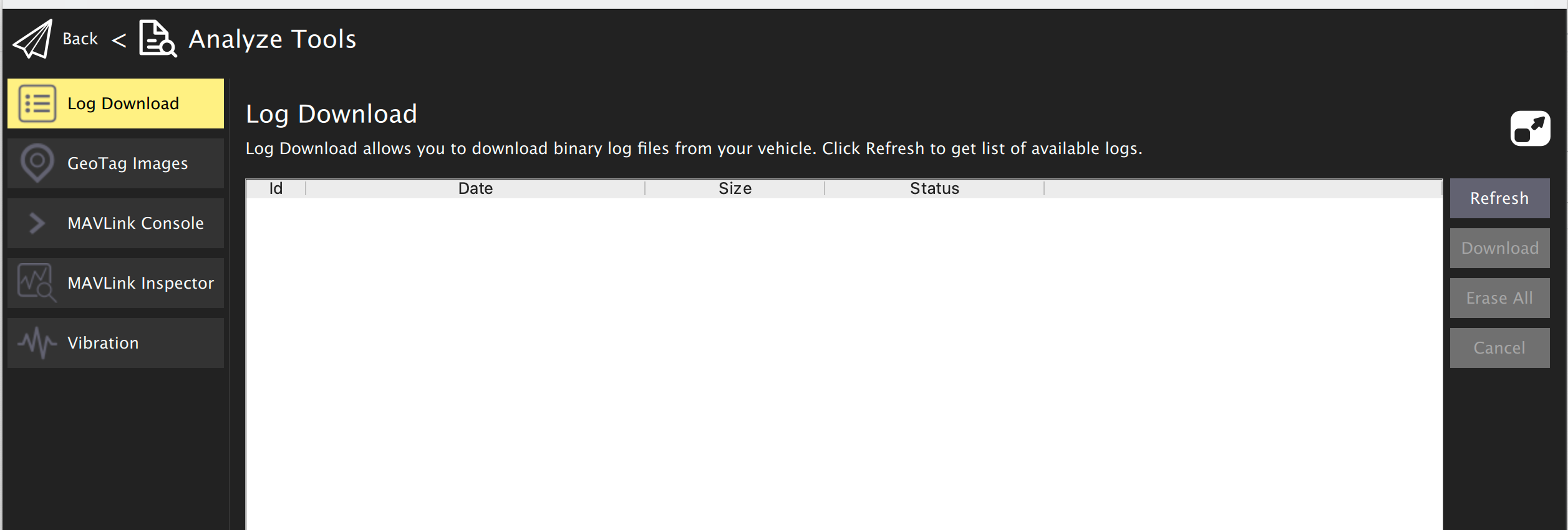The height and width of the screenshot is (530, 1568).
Task: Click the MAVLink Inspector chart icon
Action: 37,283
